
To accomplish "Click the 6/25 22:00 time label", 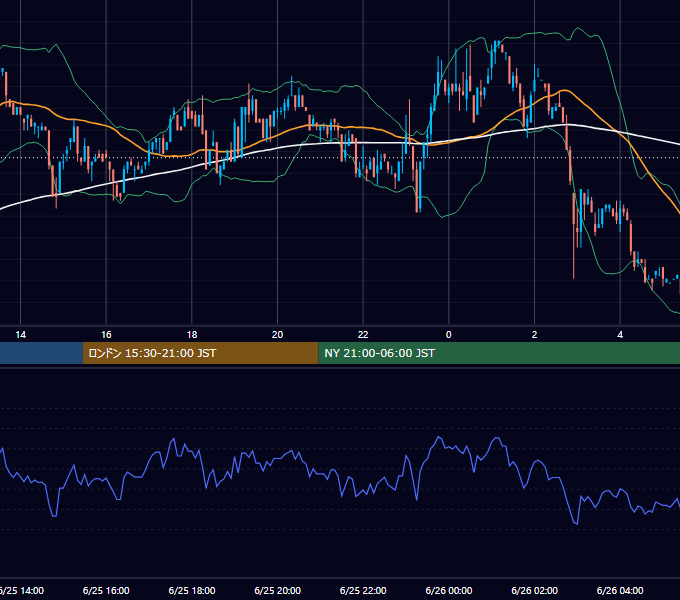I will 363,590.
